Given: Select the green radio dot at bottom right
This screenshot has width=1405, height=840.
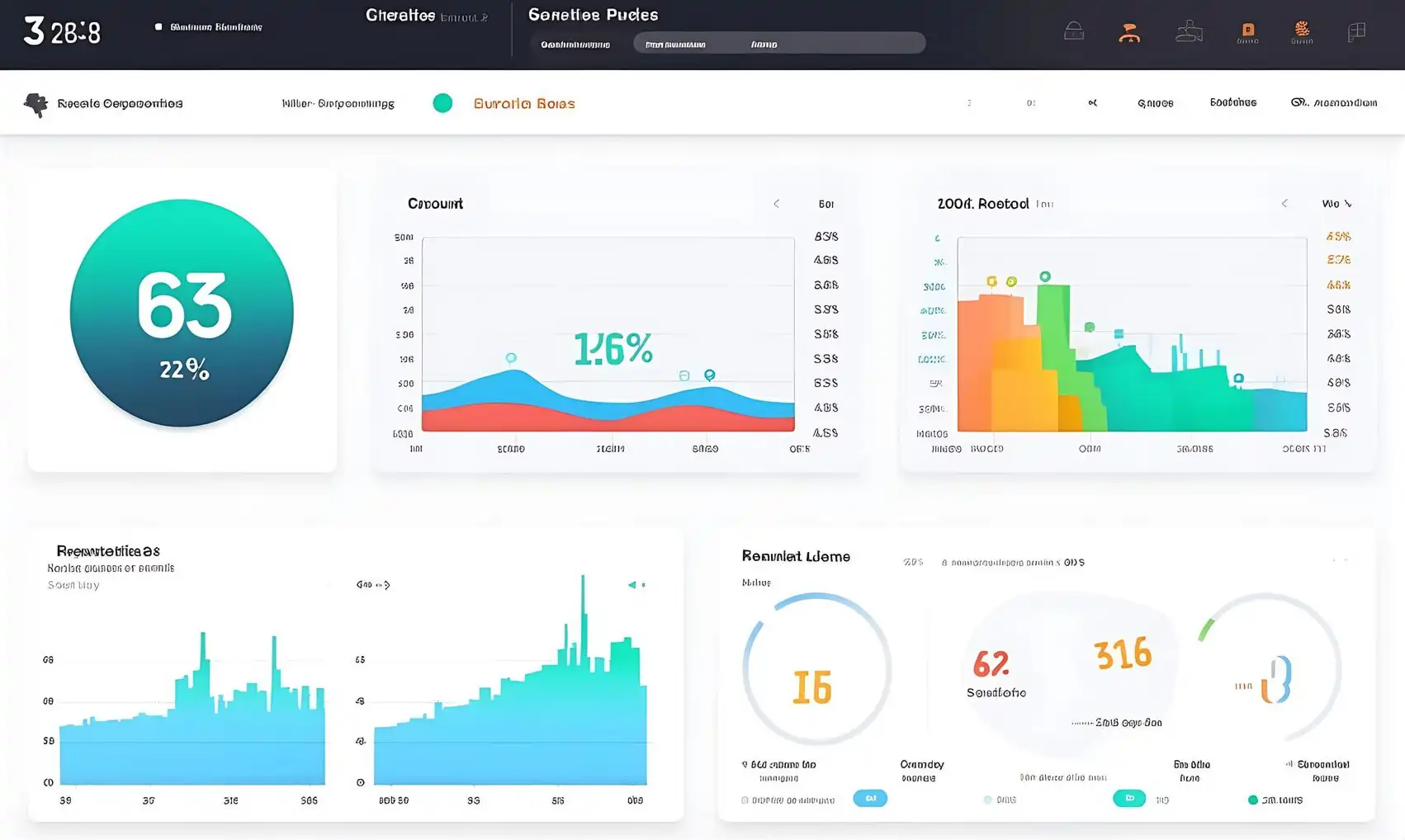Looking at the screenshot, I should pos(1252,800).
